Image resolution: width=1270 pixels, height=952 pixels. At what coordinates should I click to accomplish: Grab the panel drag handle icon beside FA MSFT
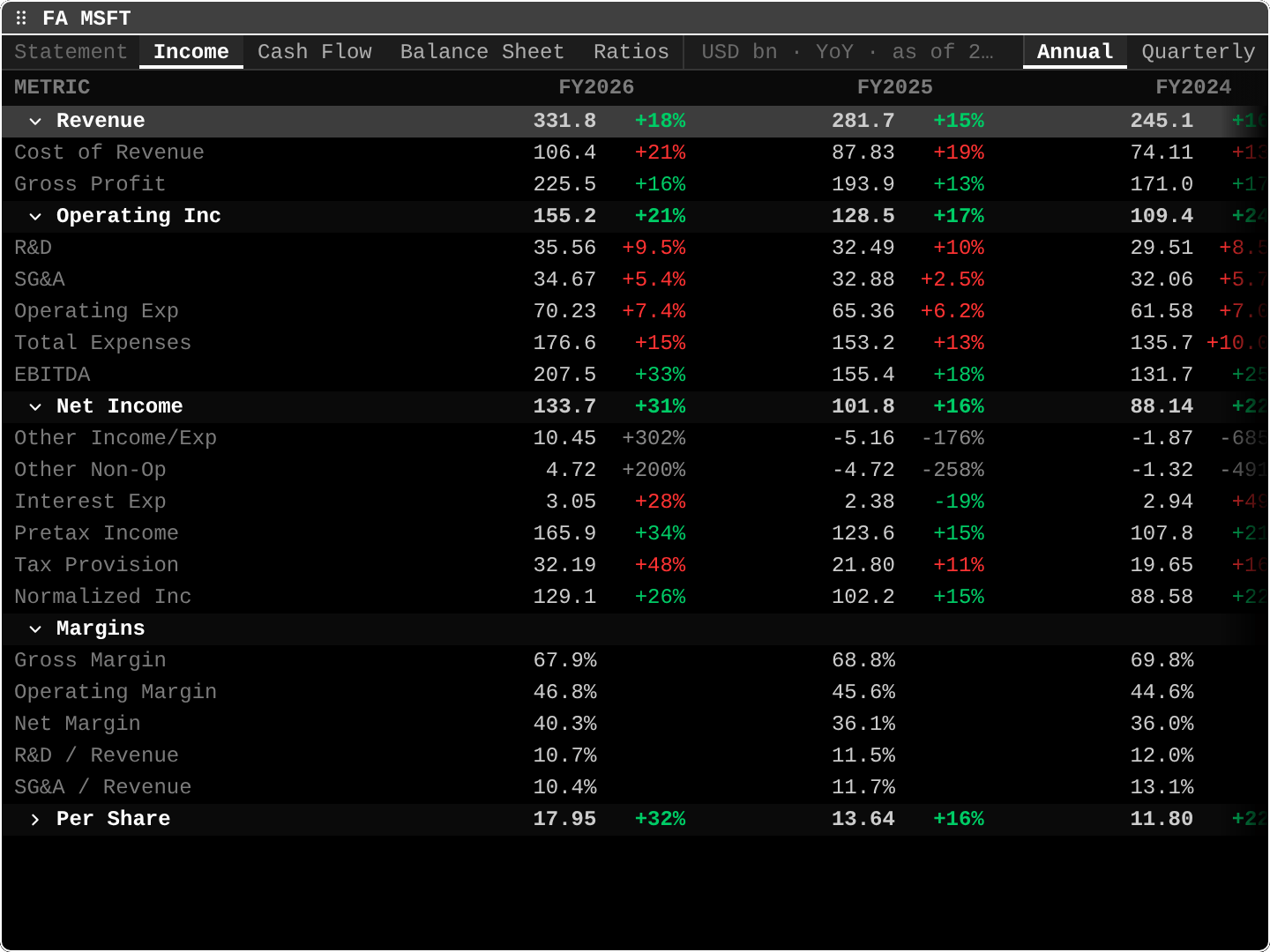(x=21, y=18)
